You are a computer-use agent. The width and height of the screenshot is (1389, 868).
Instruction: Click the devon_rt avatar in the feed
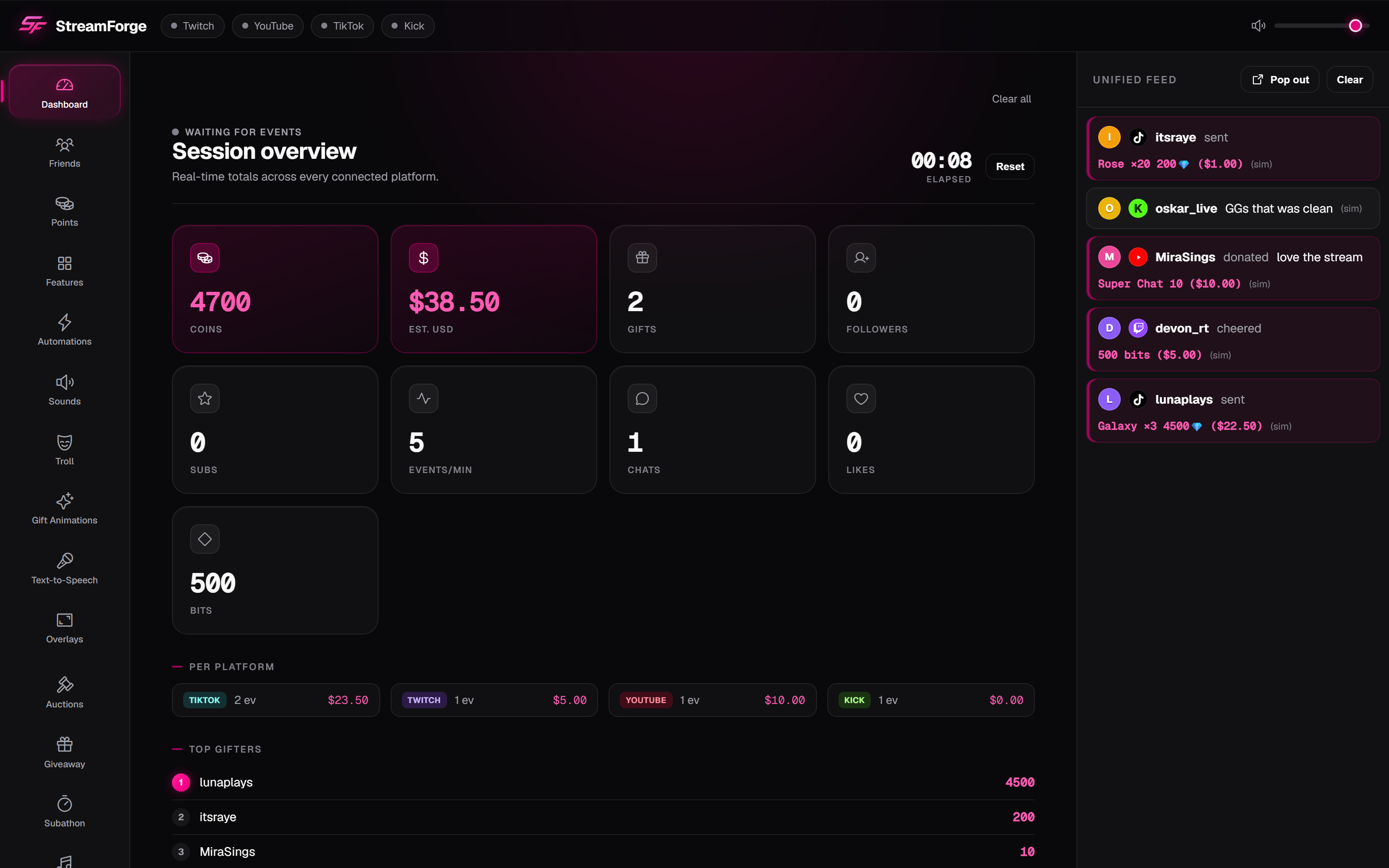coord(1109,328)
